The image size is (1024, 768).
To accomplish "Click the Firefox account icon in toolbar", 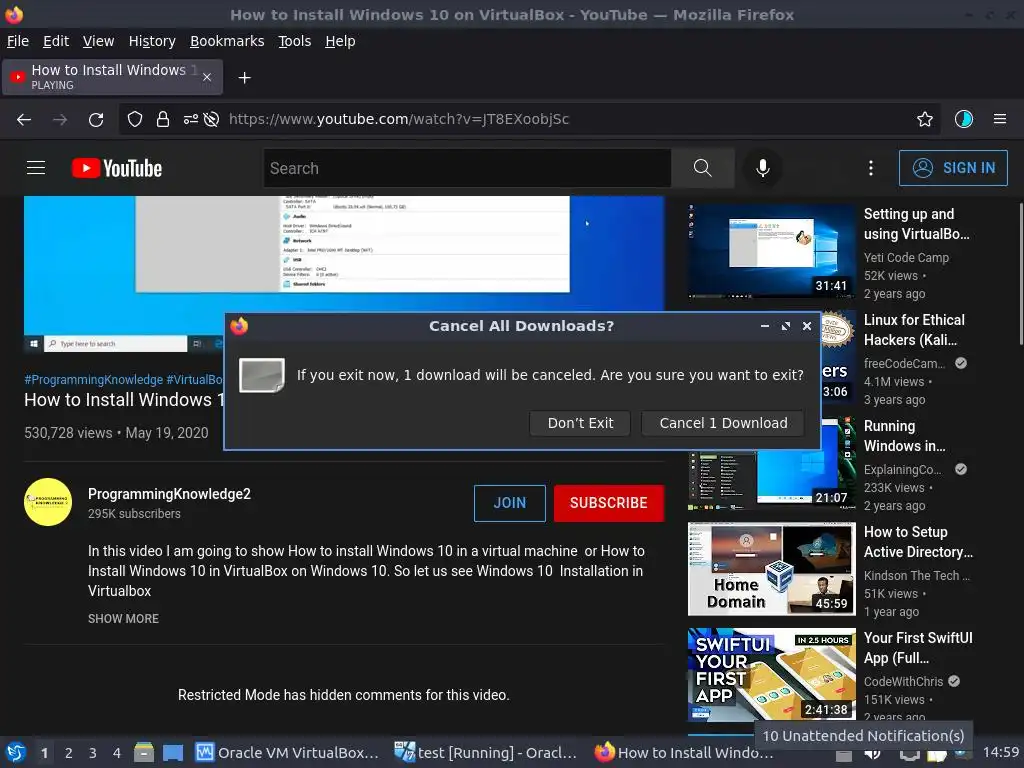I will [x=964, y=120].
